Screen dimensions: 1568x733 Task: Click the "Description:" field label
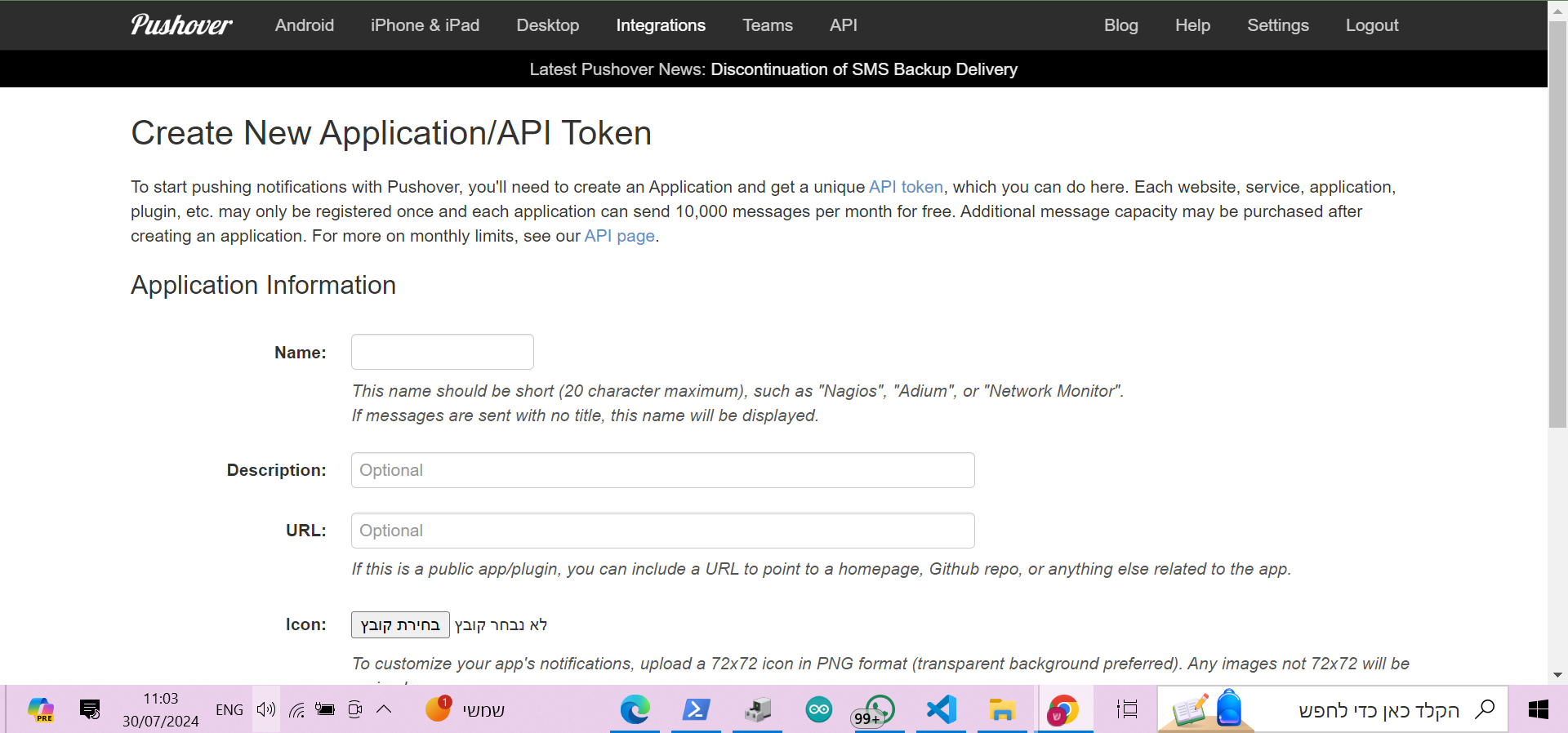click(x=277, y=470)
